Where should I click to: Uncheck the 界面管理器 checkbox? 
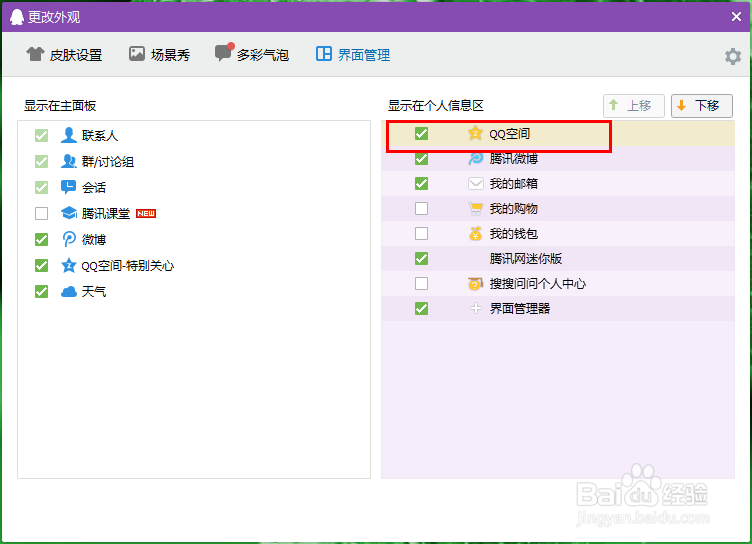point(422,308)
